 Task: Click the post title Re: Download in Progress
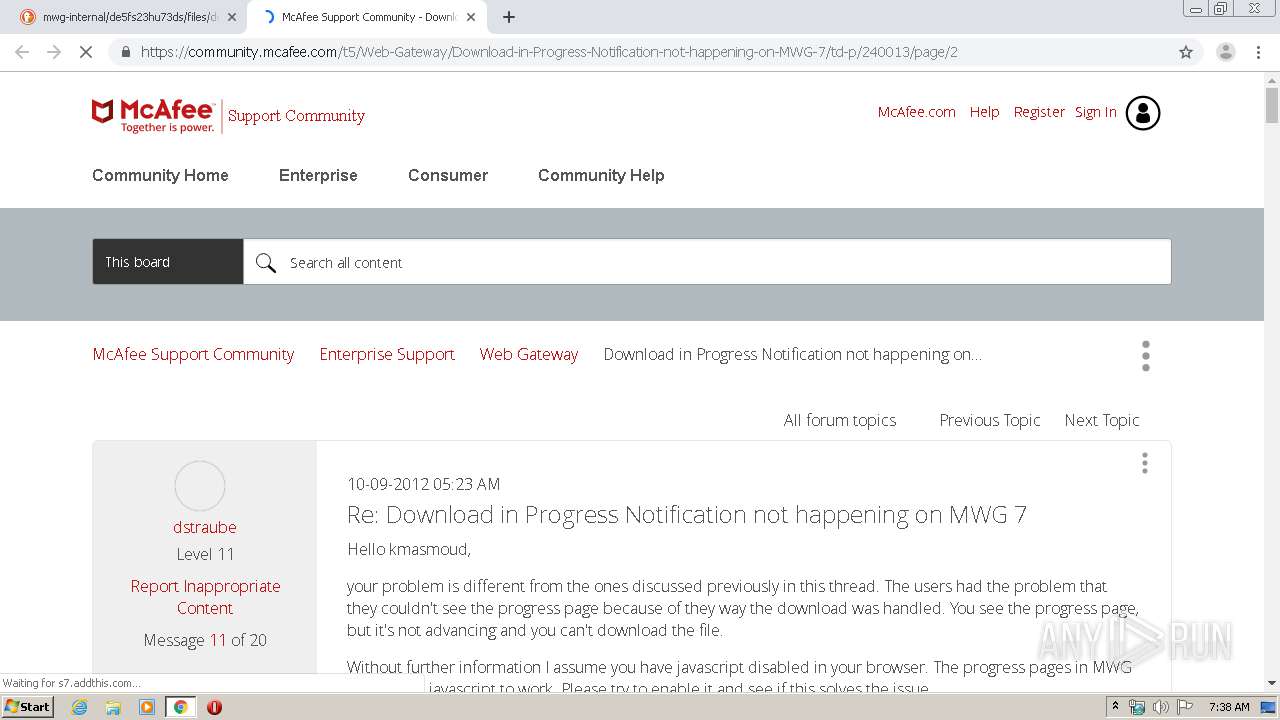coord(687,514)
